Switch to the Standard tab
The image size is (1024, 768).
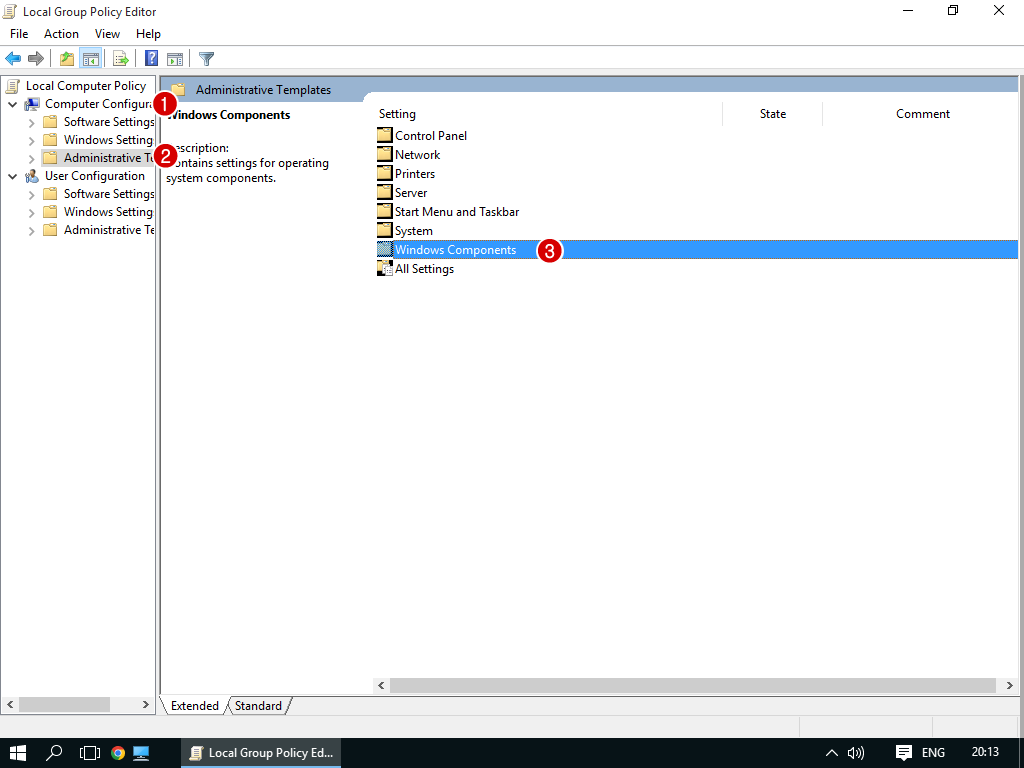point(258,706)
